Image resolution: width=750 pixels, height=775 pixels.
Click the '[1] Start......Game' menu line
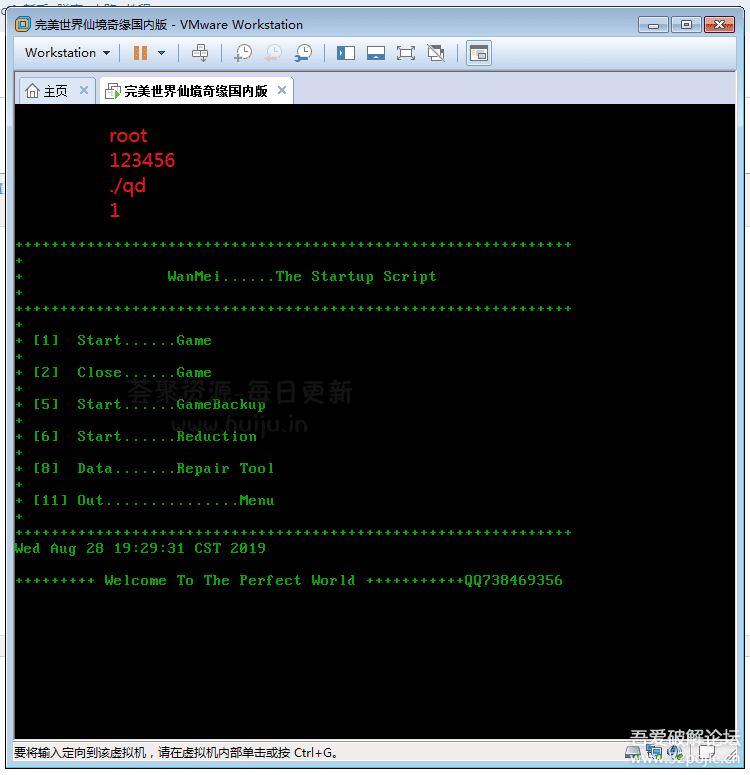pyautogui.click(x=122, y=341)
